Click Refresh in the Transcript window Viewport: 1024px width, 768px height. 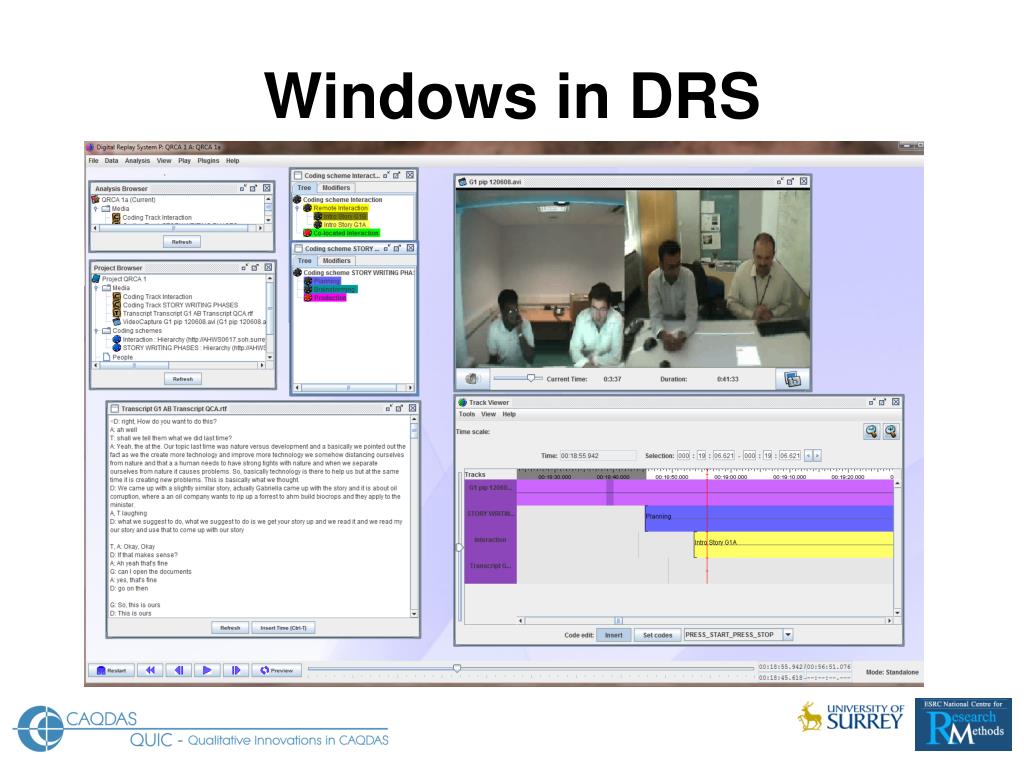tap(230, 628)
